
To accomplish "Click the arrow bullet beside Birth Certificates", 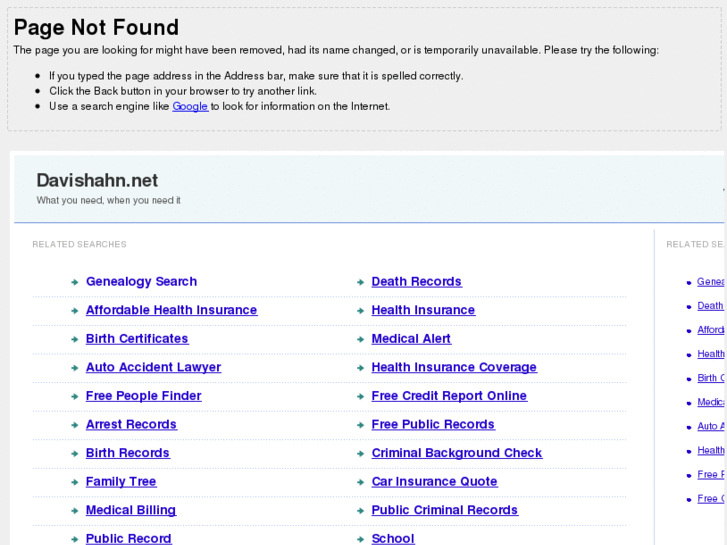I will (75, 340).
